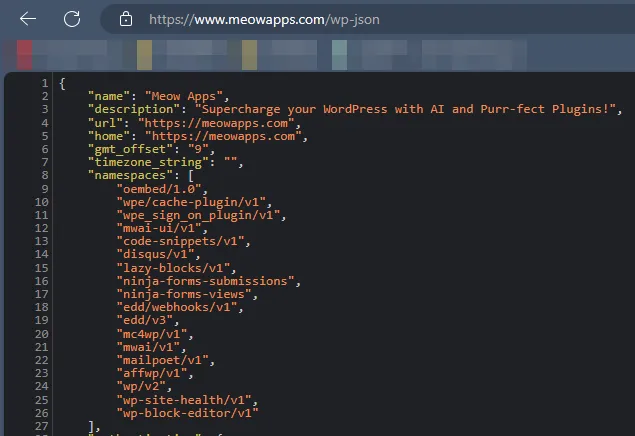Select the "home" value https://meowapps.com
Viewport: 635px width, 436px height.
(x=223, y=136)
